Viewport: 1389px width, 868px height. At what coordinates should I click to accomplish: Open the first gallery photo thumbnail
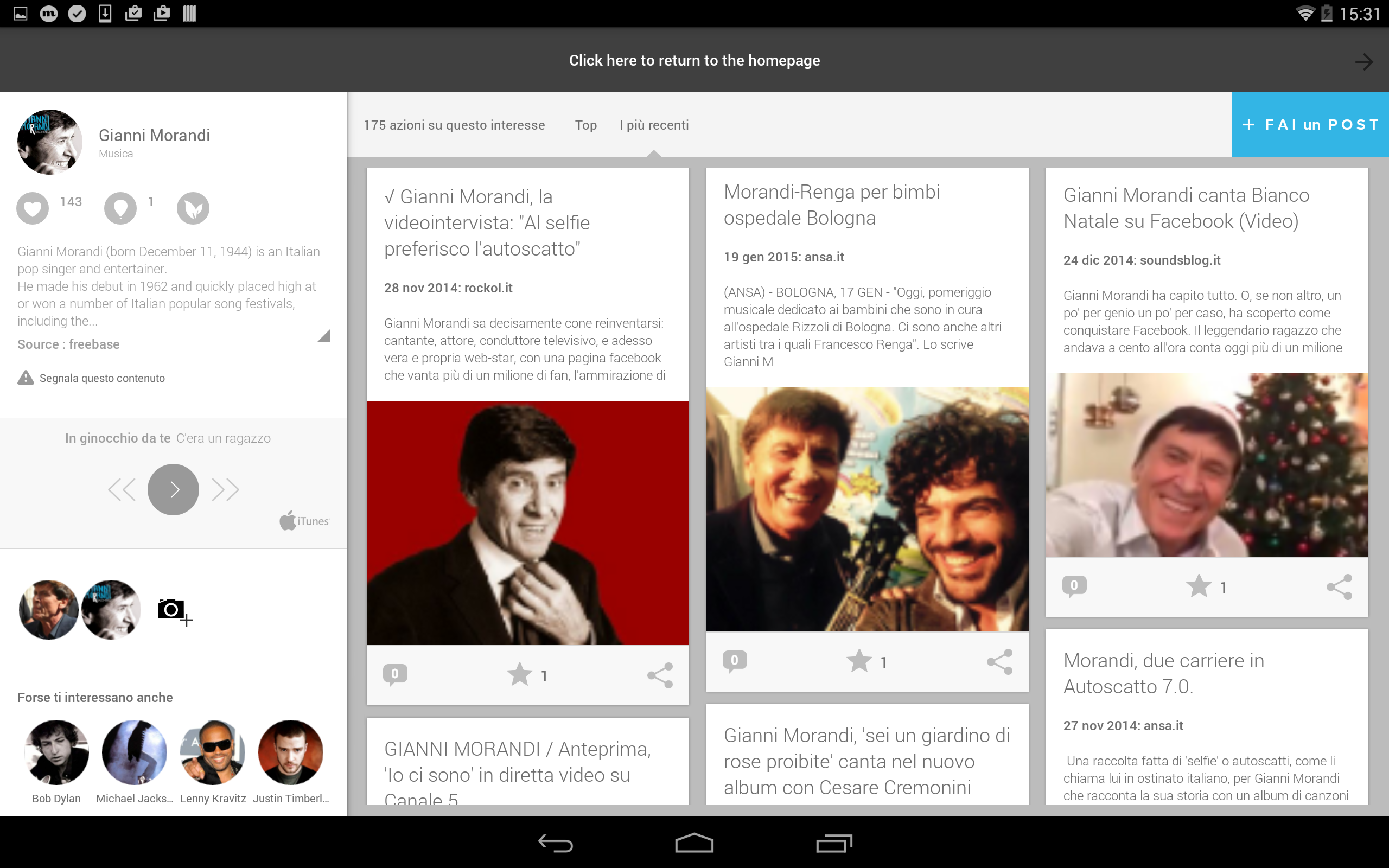pos(49,609)
